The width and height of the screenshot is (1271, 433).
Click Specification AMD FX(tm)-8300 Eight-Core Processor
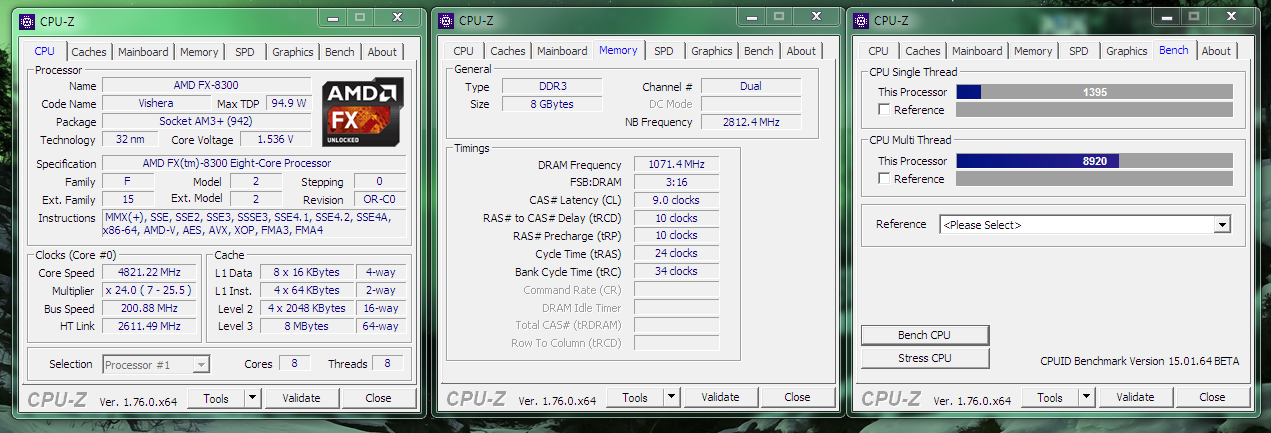click(x=255, y=164)
